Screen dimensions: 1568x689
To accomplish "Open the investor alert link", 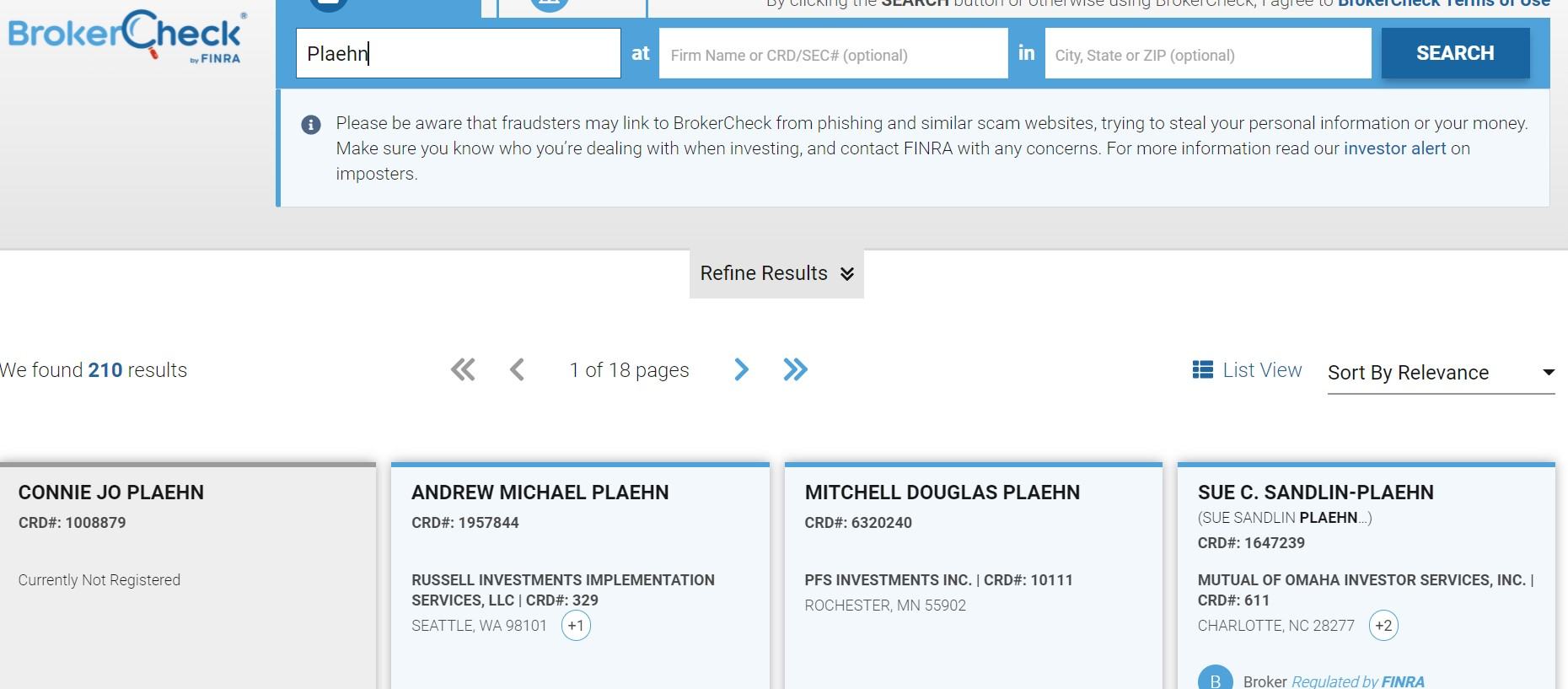I will (1394, 148).
